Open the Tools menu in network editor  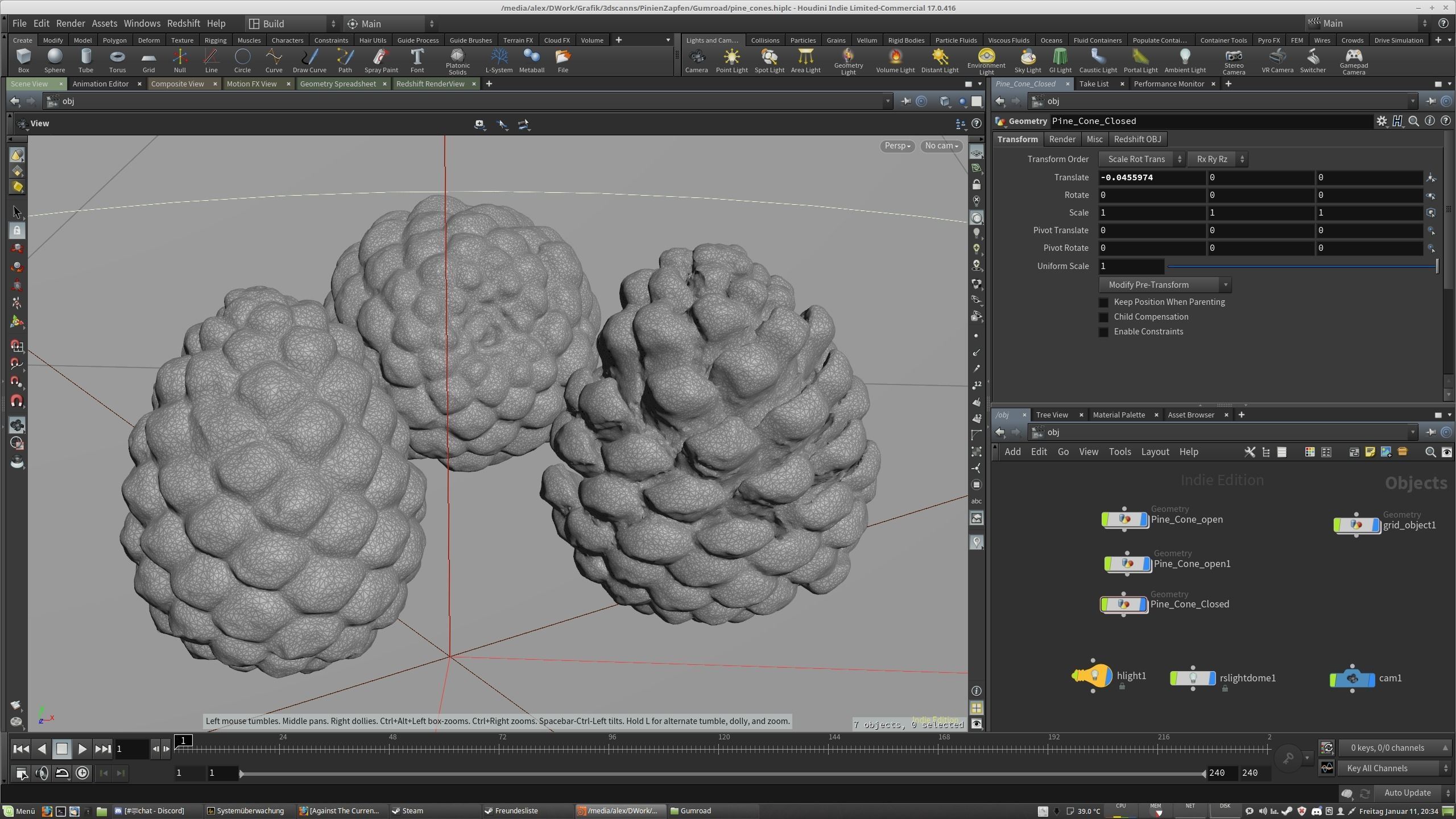point(1120,452)
